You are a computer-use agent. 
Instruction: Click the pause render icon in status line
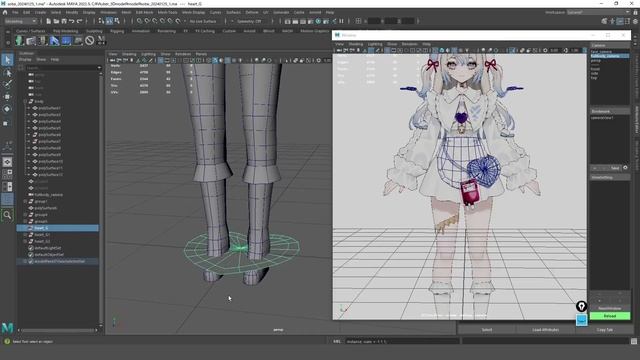pyautogui.click(x=342, y=21)
